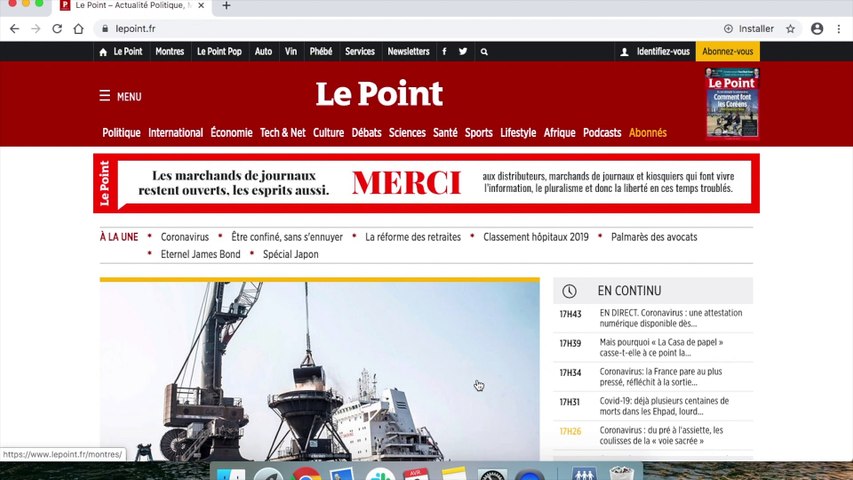
Task: Open 'La réforme des retraites' topic
Action: click(x=413, y=237)
